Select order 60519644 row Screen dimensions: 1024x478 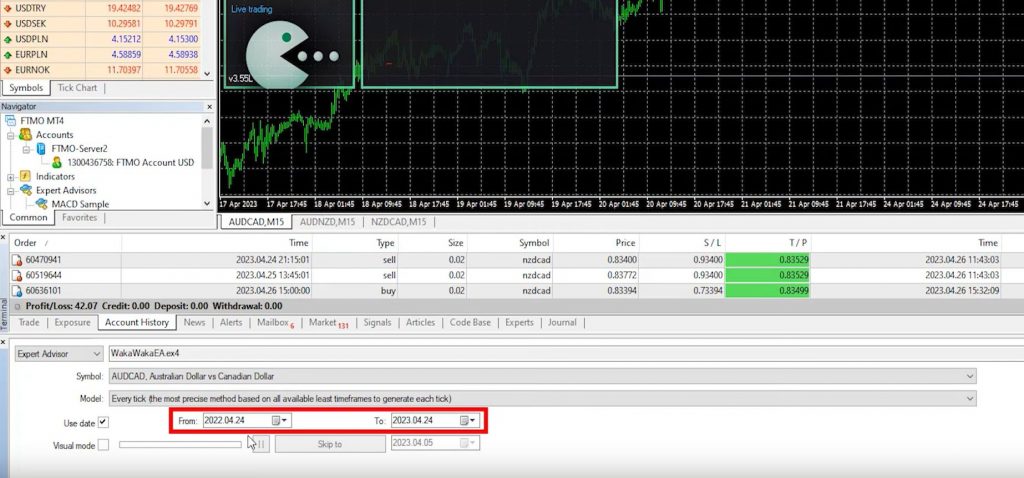coord(516,275)
